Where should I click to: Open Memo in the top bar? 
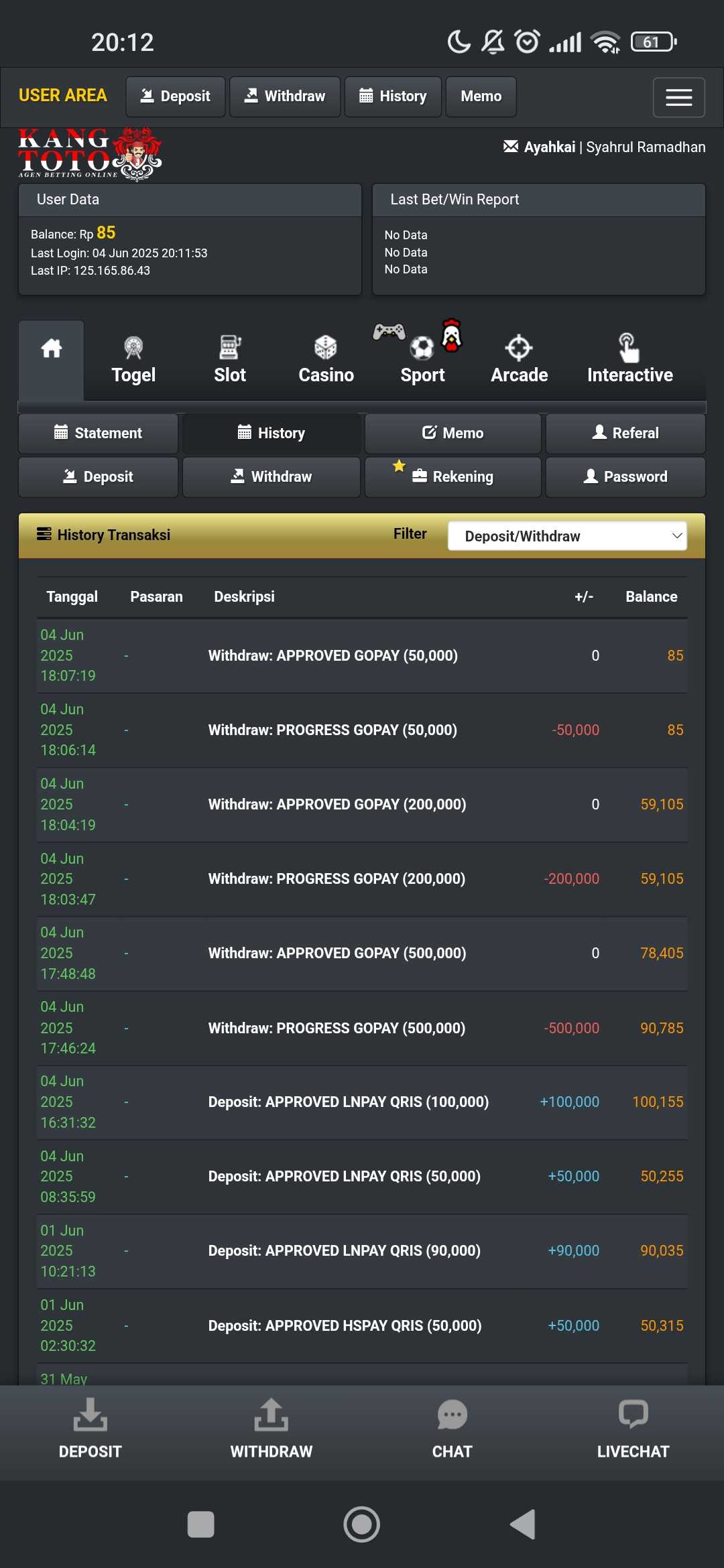481,96
